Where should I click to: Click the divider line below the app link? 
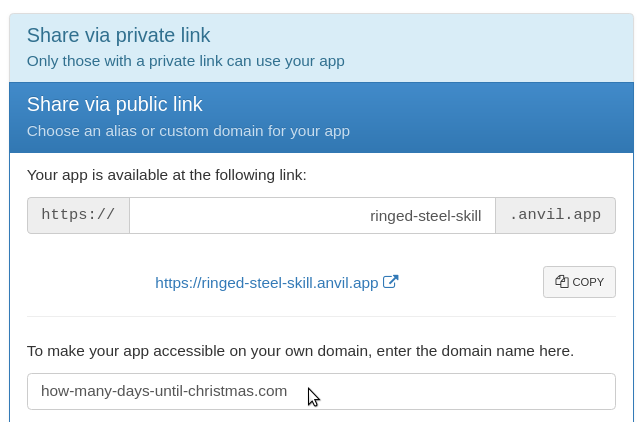point(321,317)
